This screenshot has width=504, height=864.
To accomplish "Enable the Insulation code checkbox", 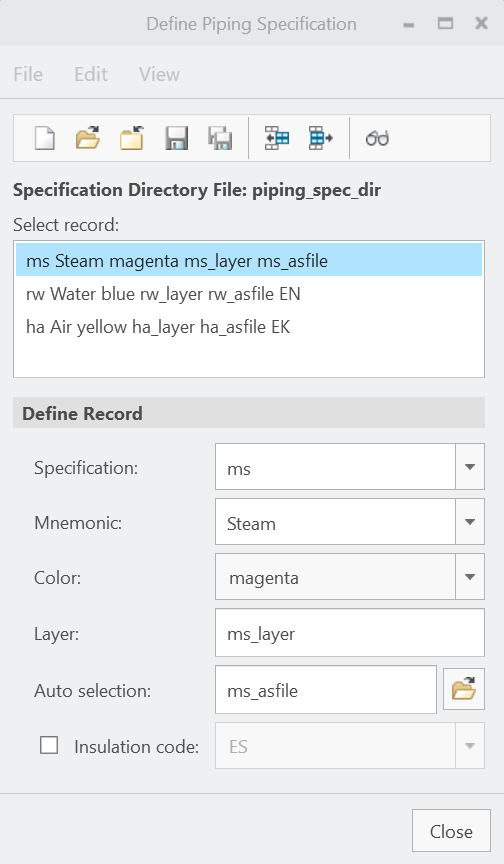I will click(x=49, y=746).
